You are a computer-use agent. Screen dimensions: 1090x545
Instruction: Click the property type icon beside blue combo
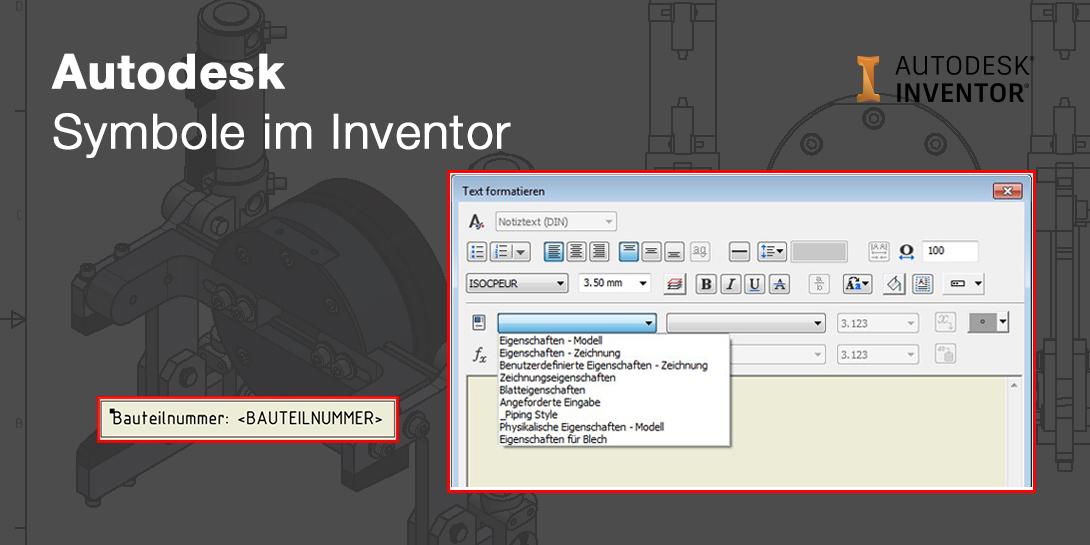tap(478, 323)
